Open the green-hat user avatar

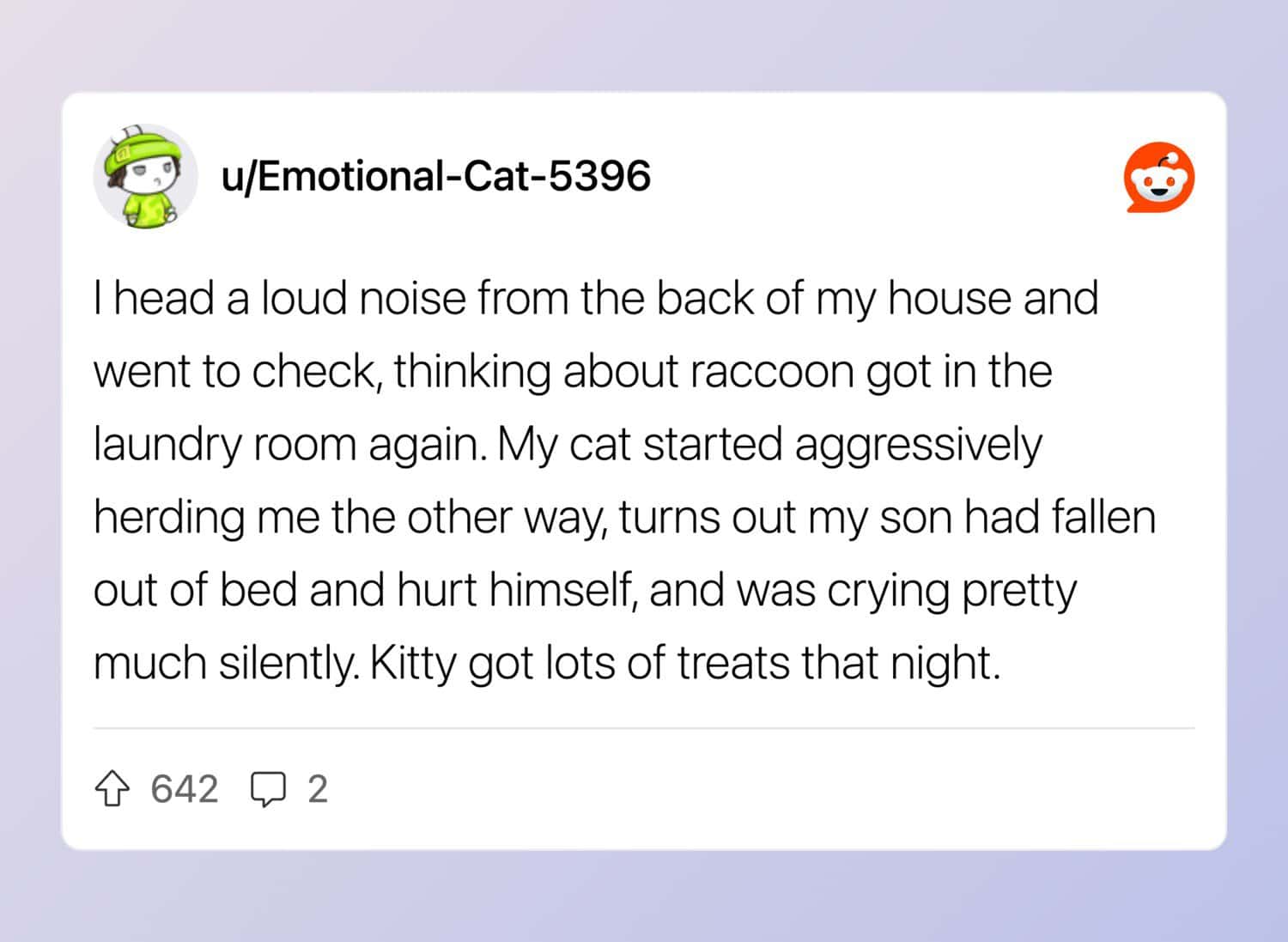pos(145,176)
